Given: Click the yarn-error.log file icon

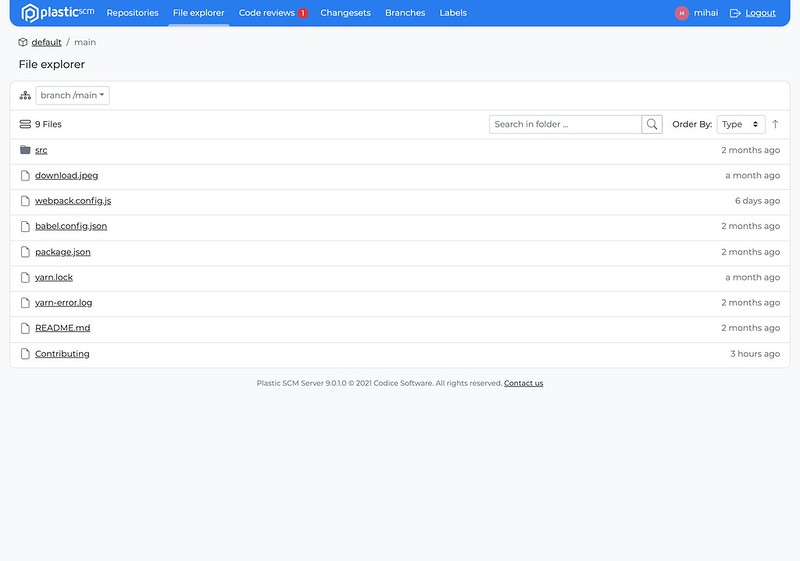Looking at the screenshot, I should 25,303.
